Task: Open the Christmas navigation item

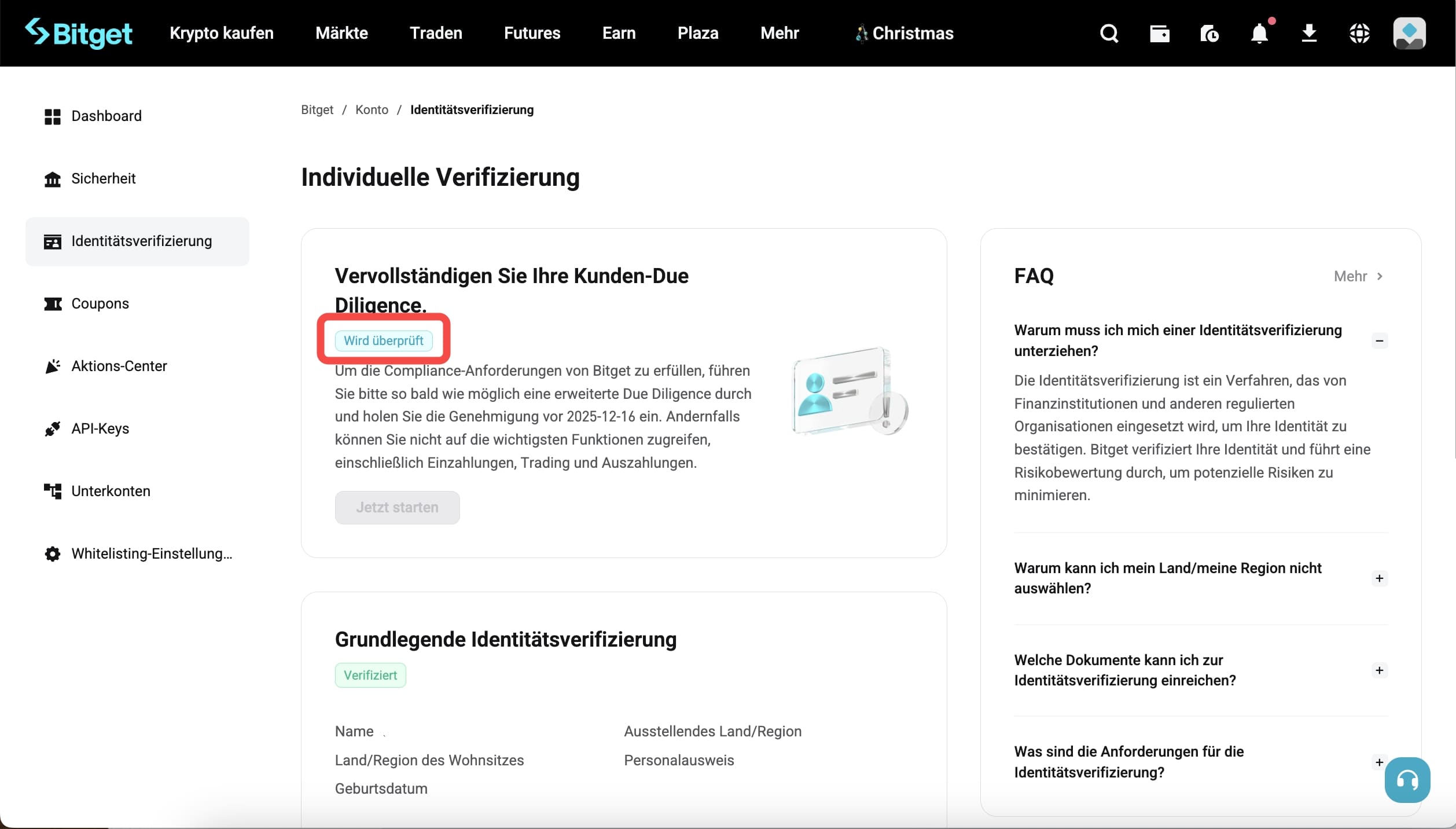Action: point(904,33)
